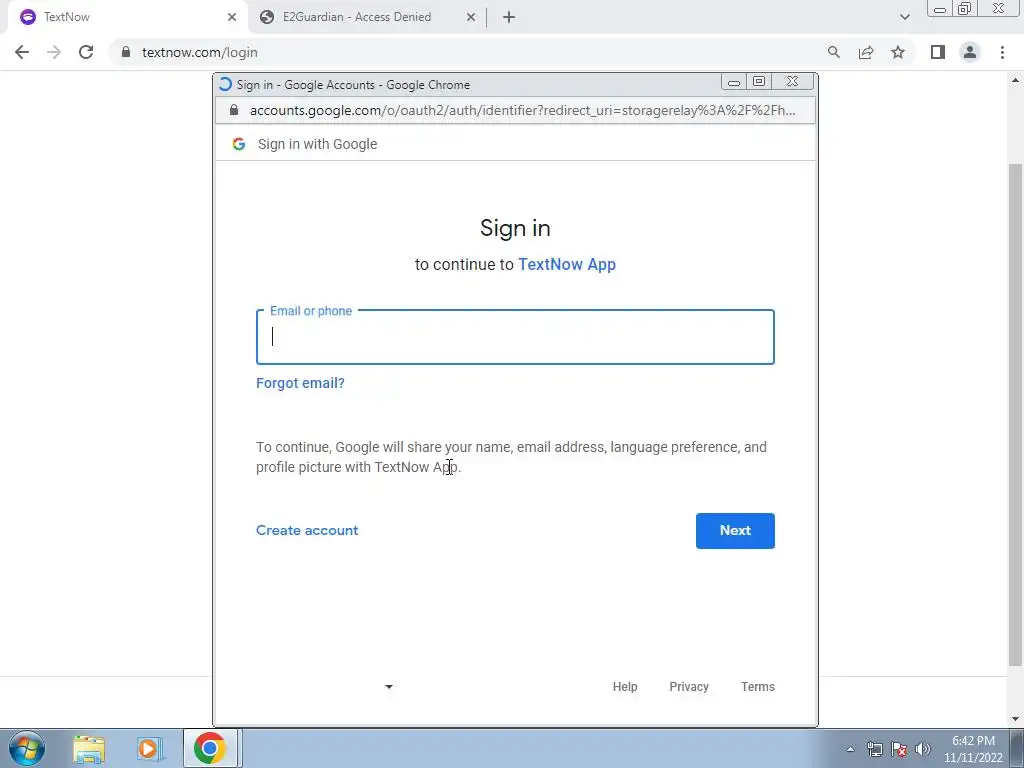The width and height of the screenshot is (1024, 768).
Task: Expand the tab search chevron
Action: point(904,17)
